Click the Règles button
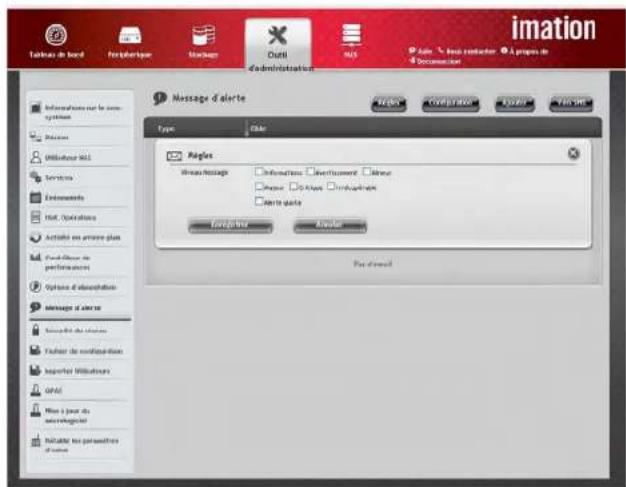Image resolution: width=626 pixels, height=487 pixels. 388,104
